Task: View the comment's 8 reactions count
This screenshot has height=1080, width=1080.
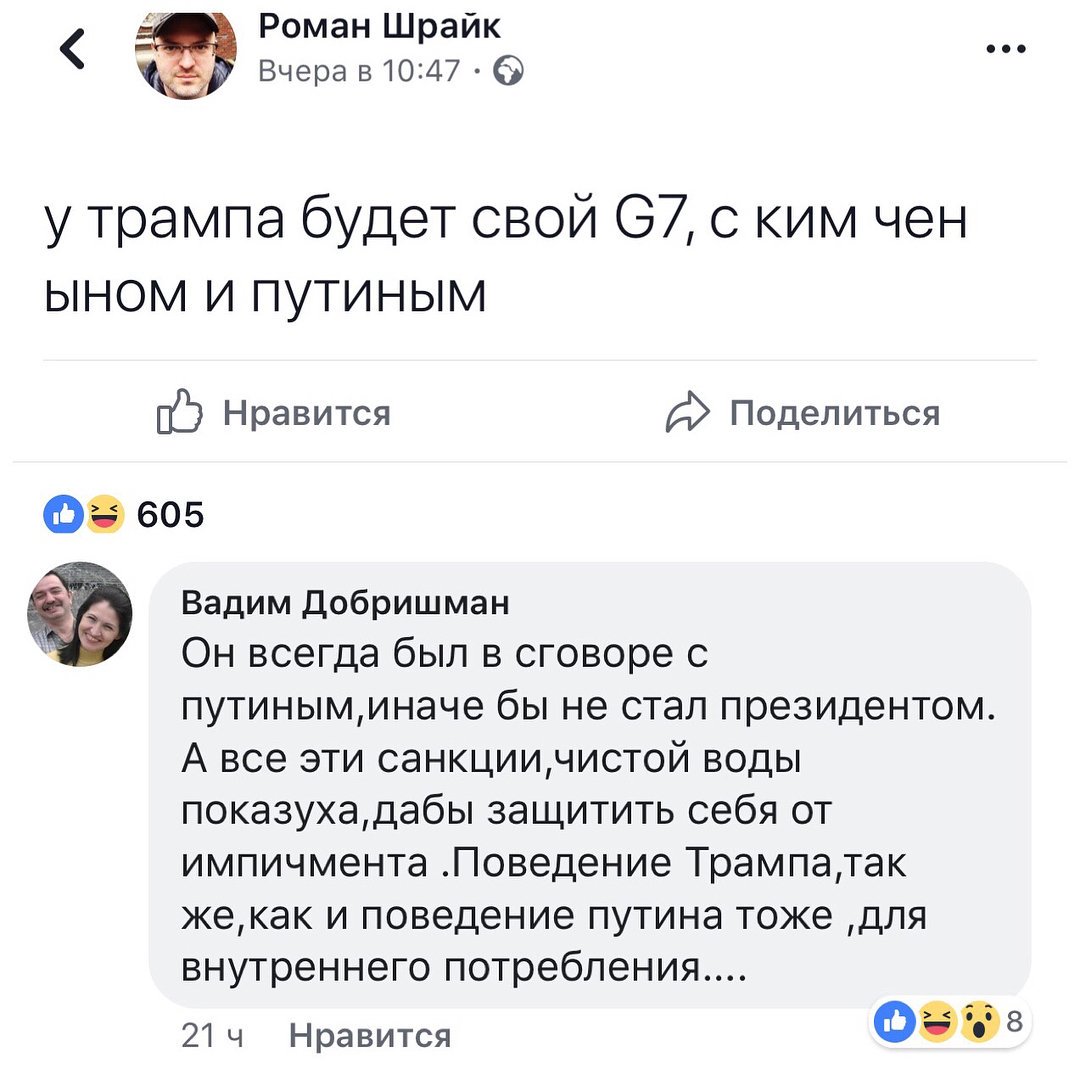Action: pos(1014,1022)
